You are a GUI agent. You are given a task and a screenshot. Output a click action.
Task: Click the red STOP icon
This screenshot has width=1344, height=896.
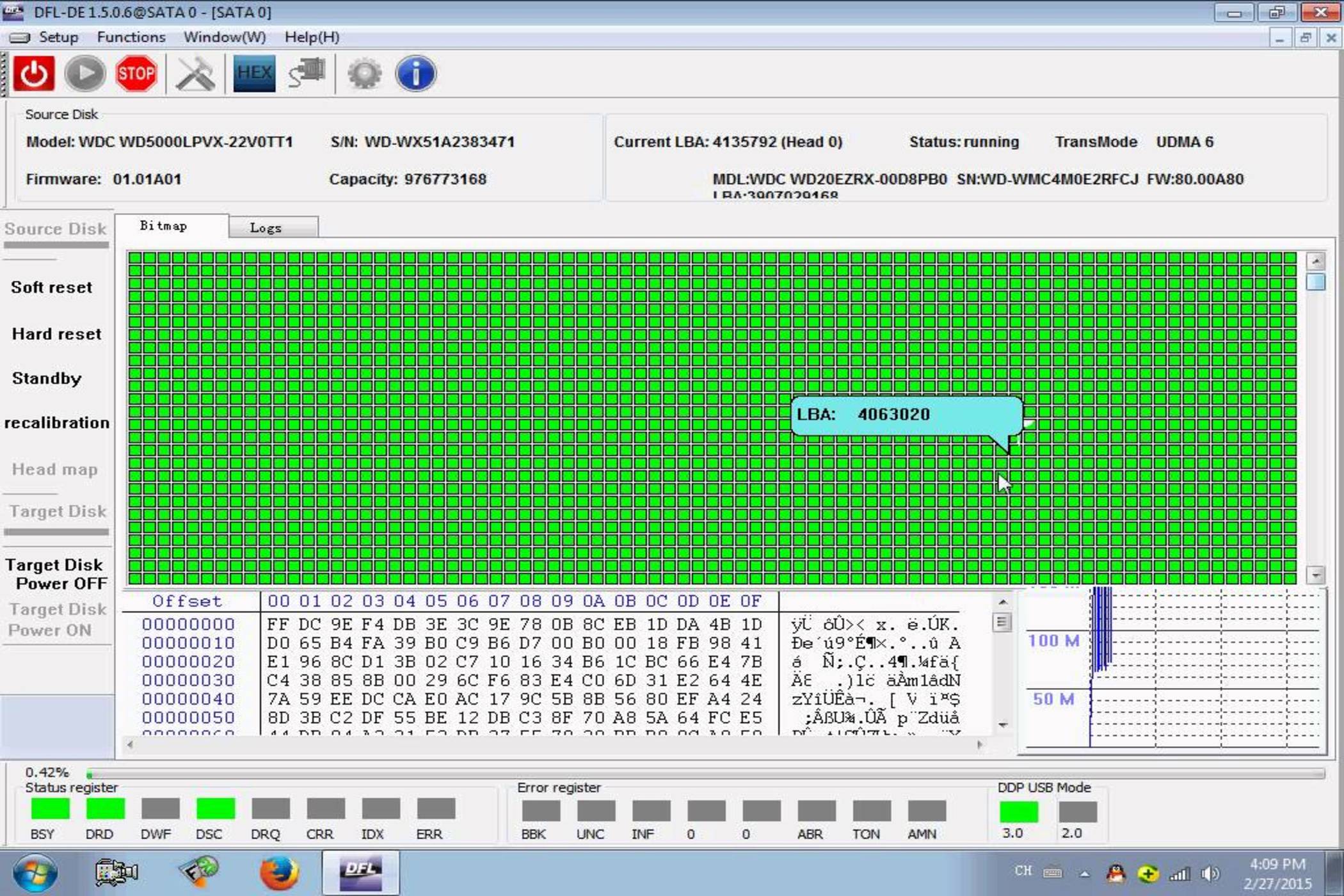pyautogui.click(x=136, y=74)
